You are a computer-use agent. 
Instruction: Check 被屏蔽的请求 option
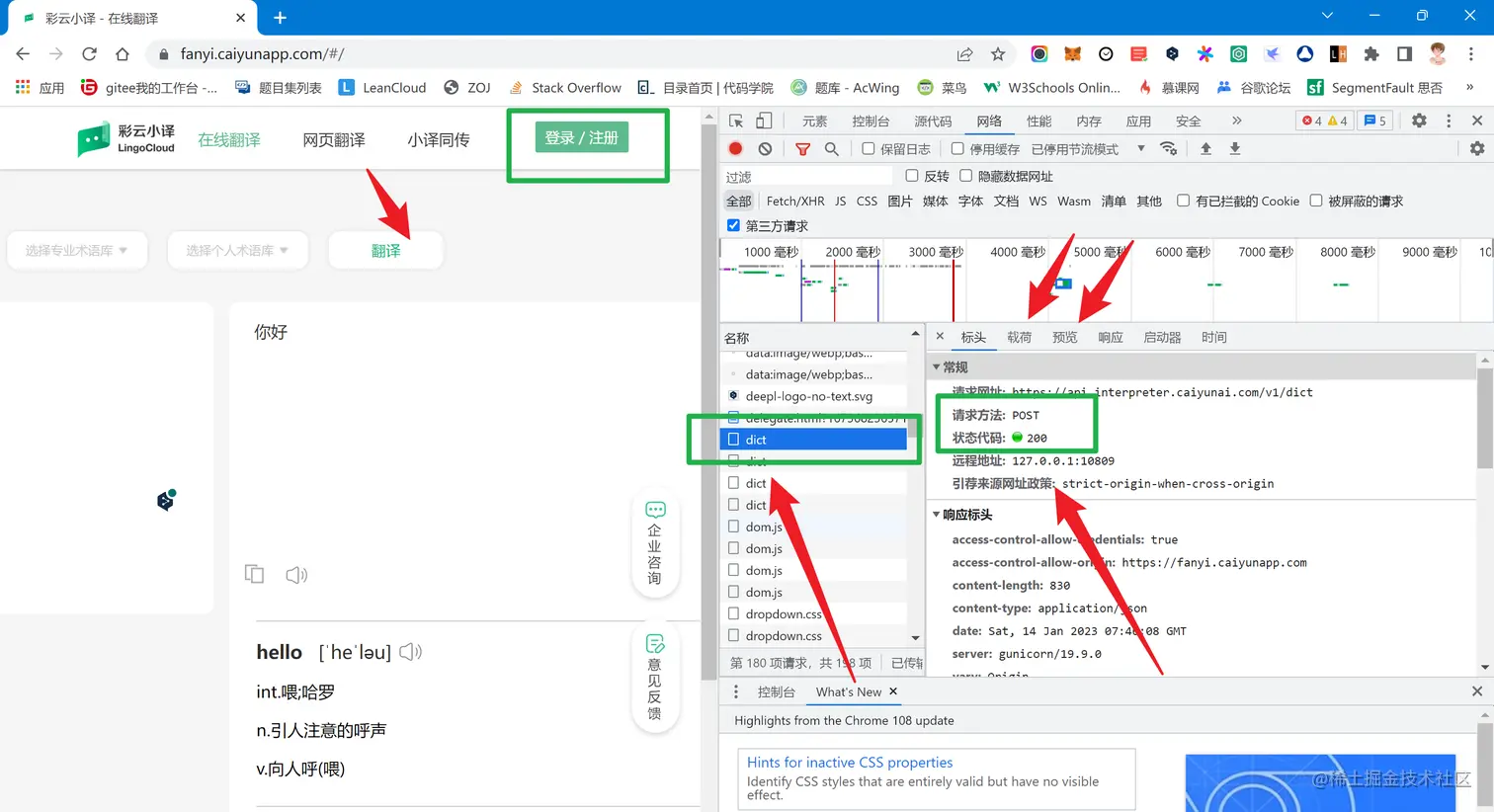coord(1316,201)
